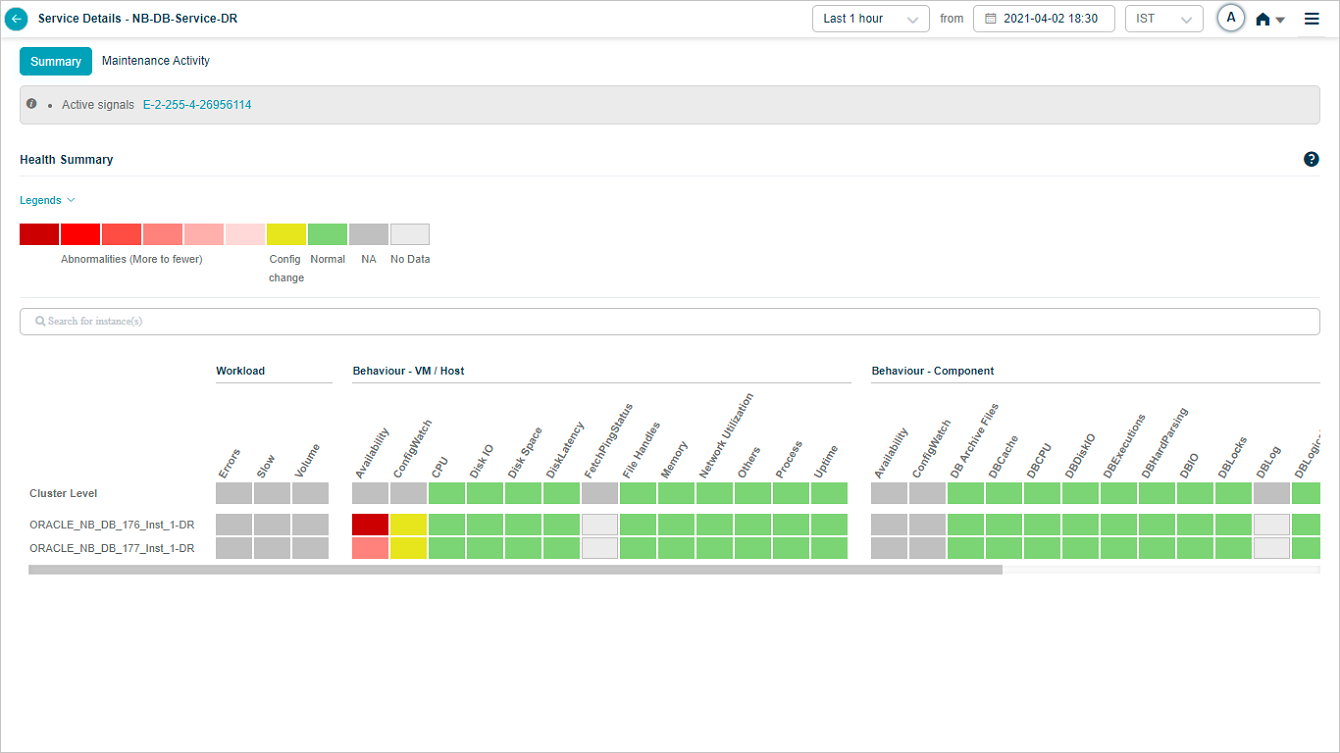Select the Summary tab

coord(56,62)
